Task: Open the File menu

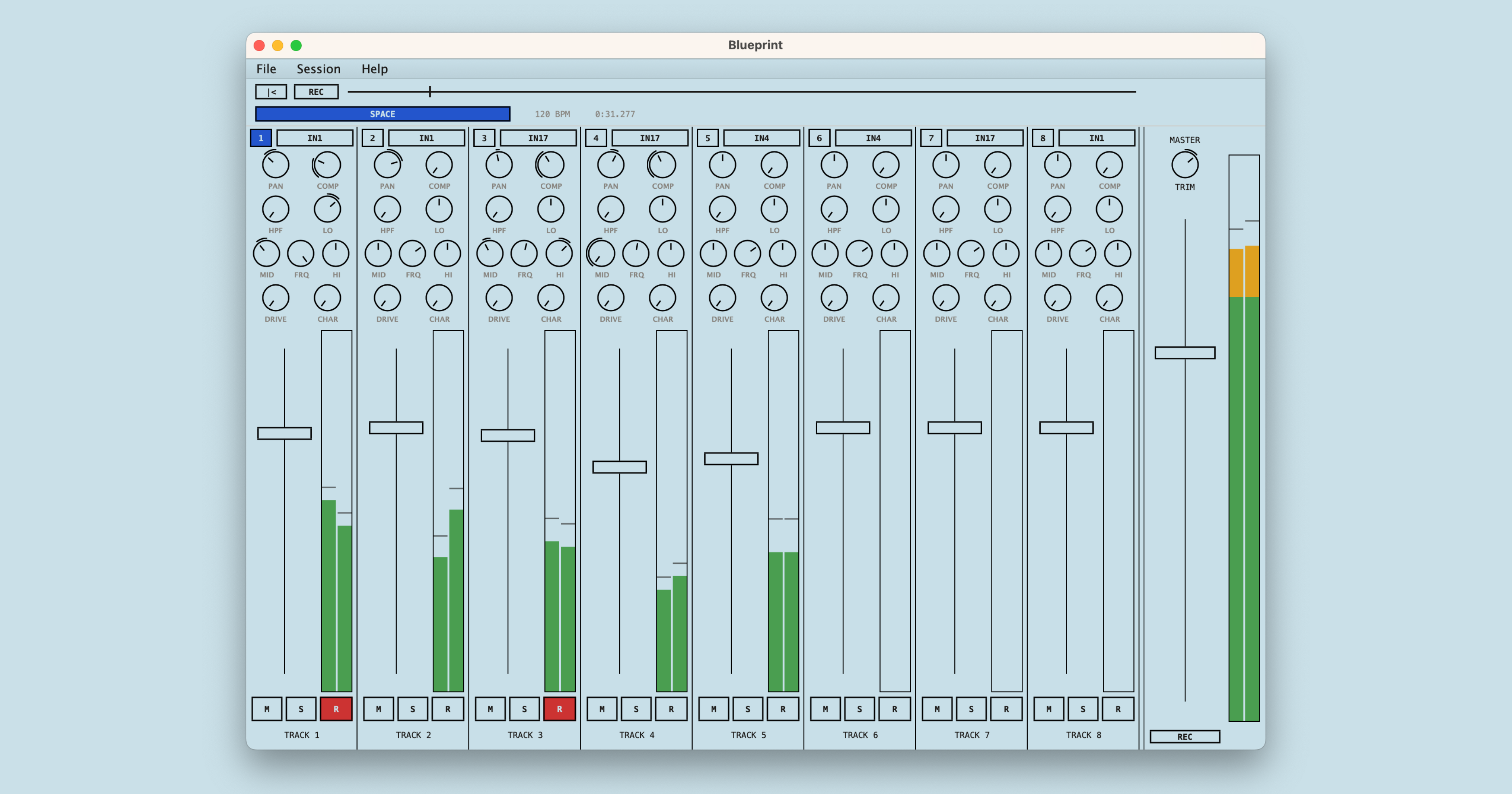Action: click(266, 69)
